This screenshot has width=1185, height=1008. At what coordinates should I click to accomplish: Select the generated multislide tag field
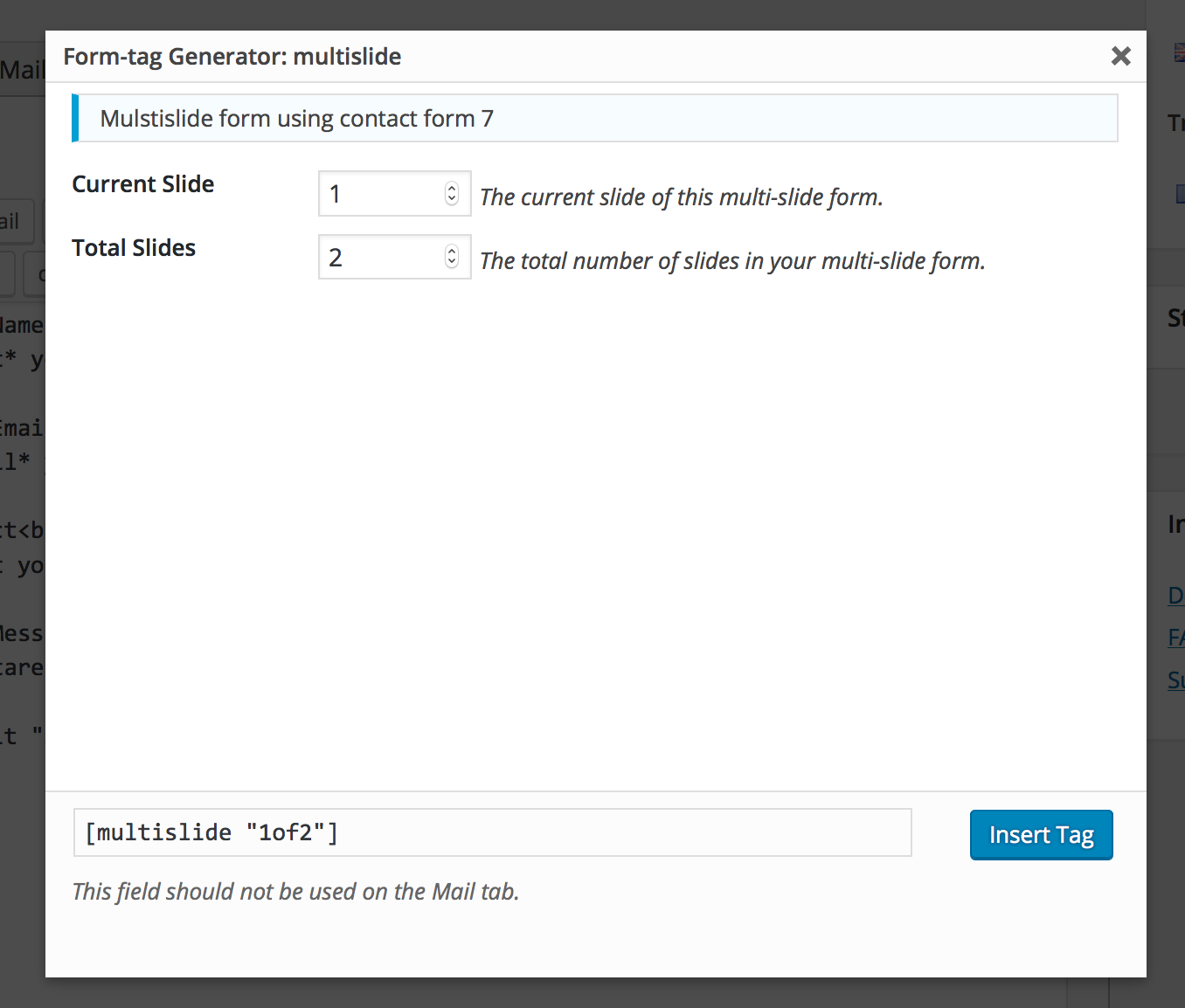pos(493,832)
